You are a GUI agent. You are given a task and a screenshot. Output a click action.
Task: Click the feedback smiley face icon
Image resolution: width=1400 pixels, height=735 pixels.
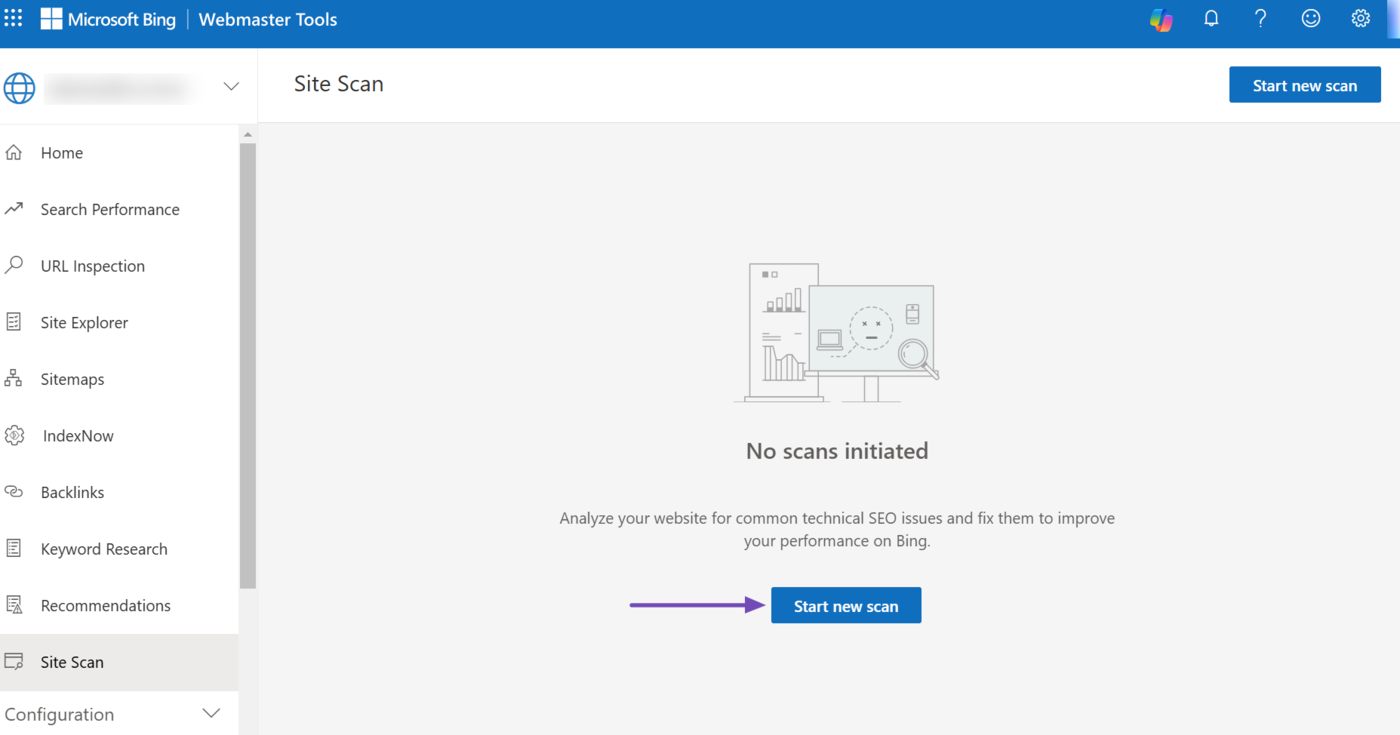(x=1310, y=19)
